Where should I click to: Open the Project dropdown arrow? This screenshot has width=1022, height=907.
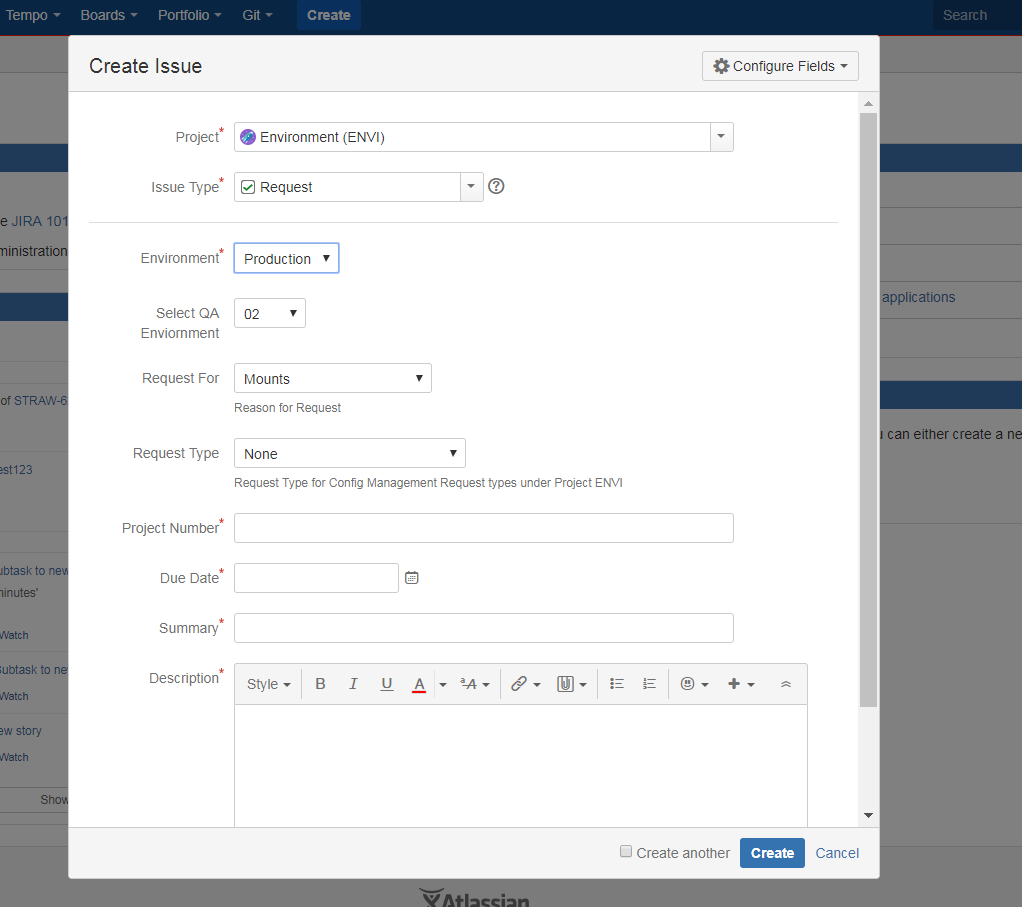tap(722, 137)
